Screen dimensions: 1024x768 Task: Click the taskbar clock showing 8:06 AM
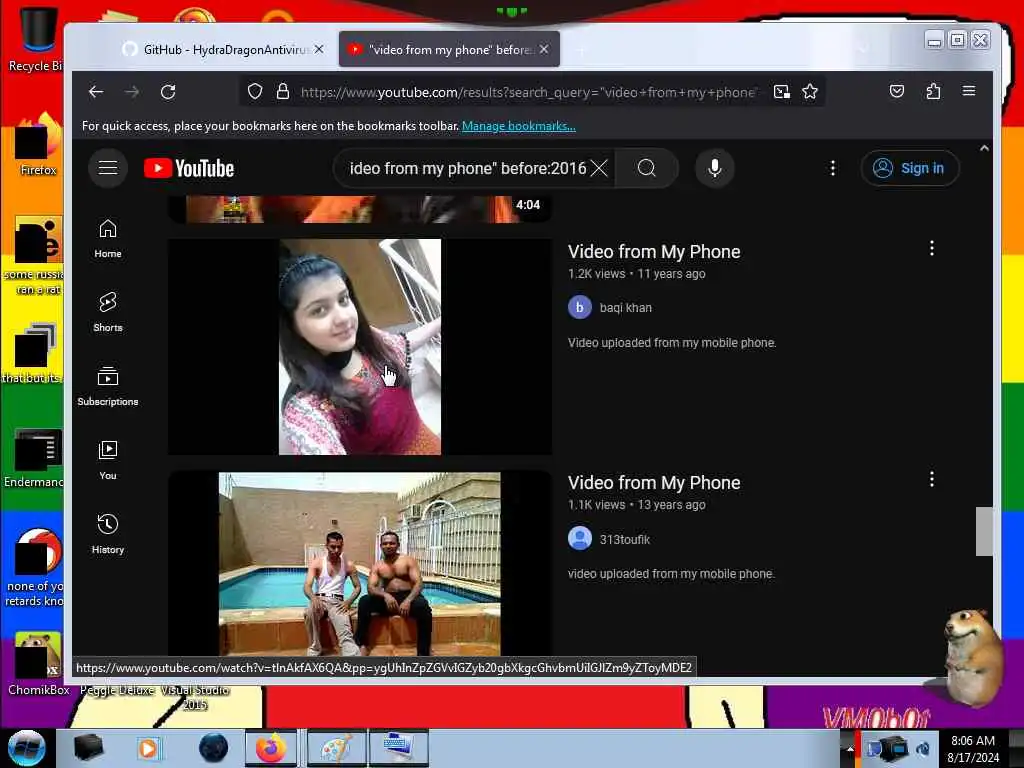click(973, 749)
